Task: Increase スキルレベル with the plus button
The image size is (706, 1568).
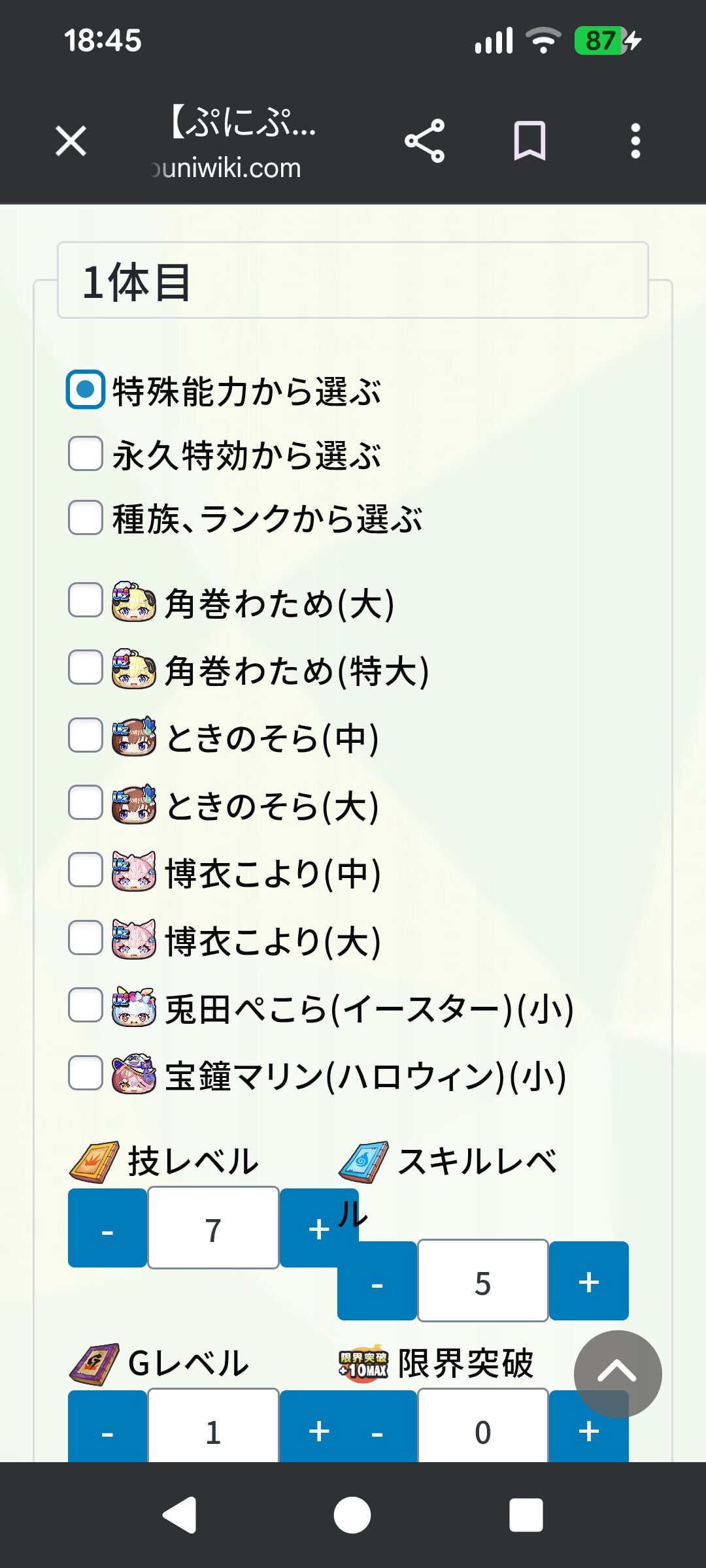Action: click(589, 1281)
